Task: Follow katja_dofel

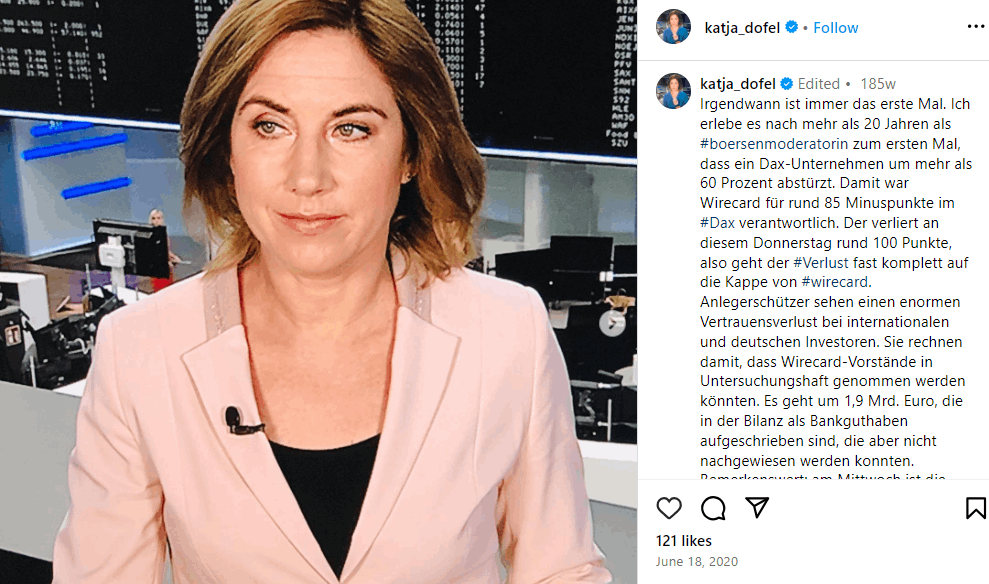Action: tap(835, 28)
